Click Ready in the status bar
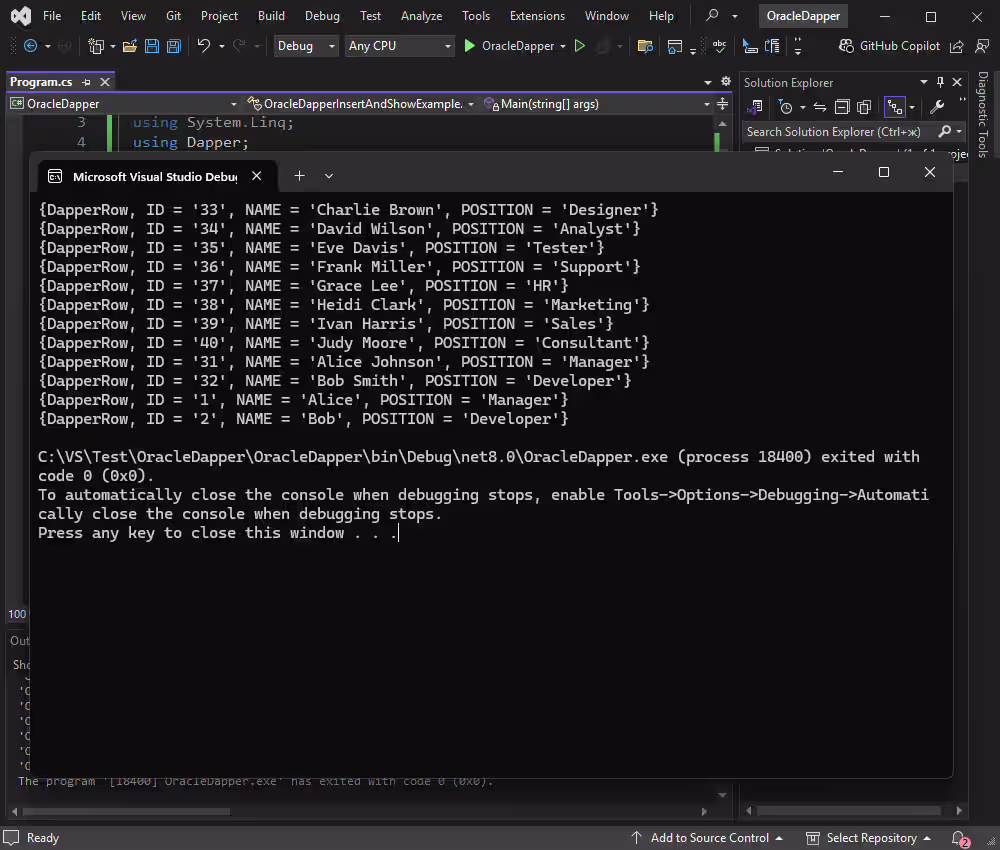Screen dimensions: 1000x850 [42, 838]
